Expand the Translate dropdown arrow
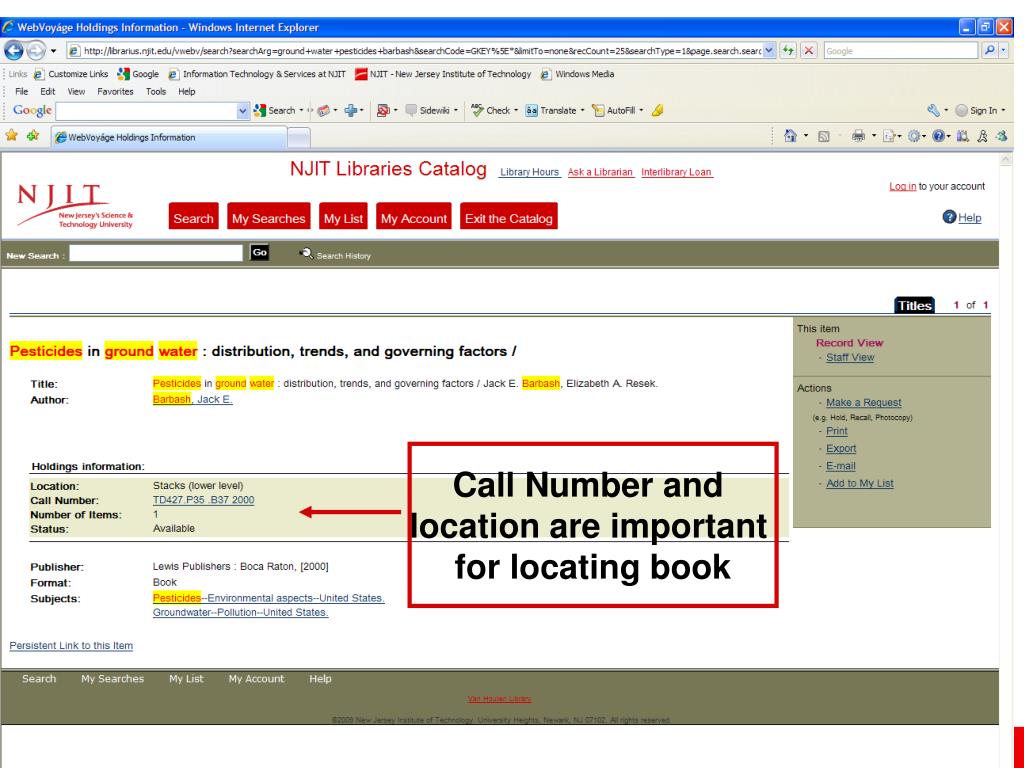 click(583, 110)
